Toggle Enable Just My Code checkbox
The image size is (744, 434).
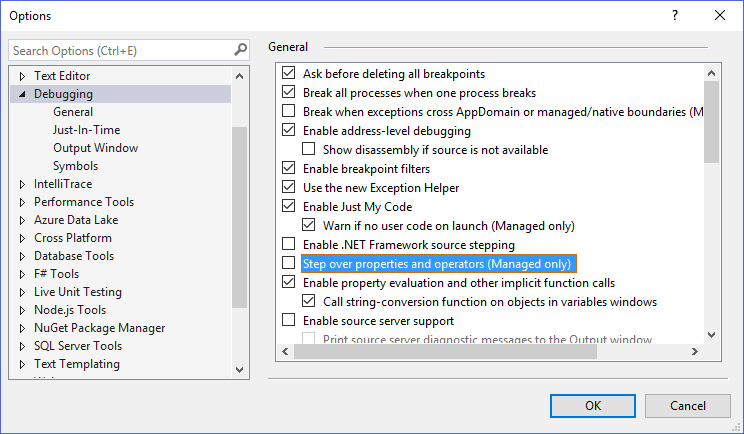289,207
